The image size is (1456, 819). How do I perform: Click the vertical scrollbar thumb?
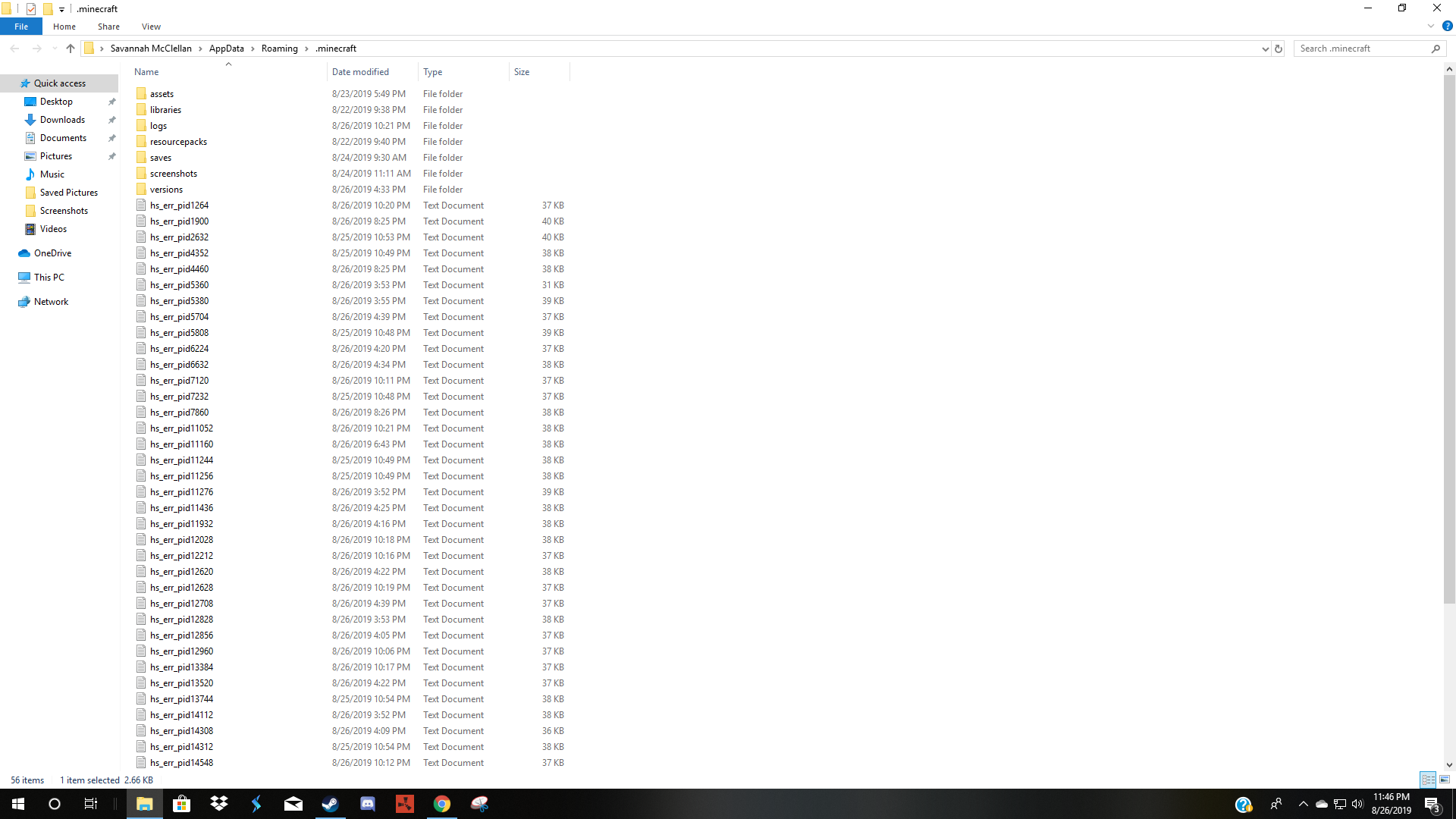click(1449, 337)
